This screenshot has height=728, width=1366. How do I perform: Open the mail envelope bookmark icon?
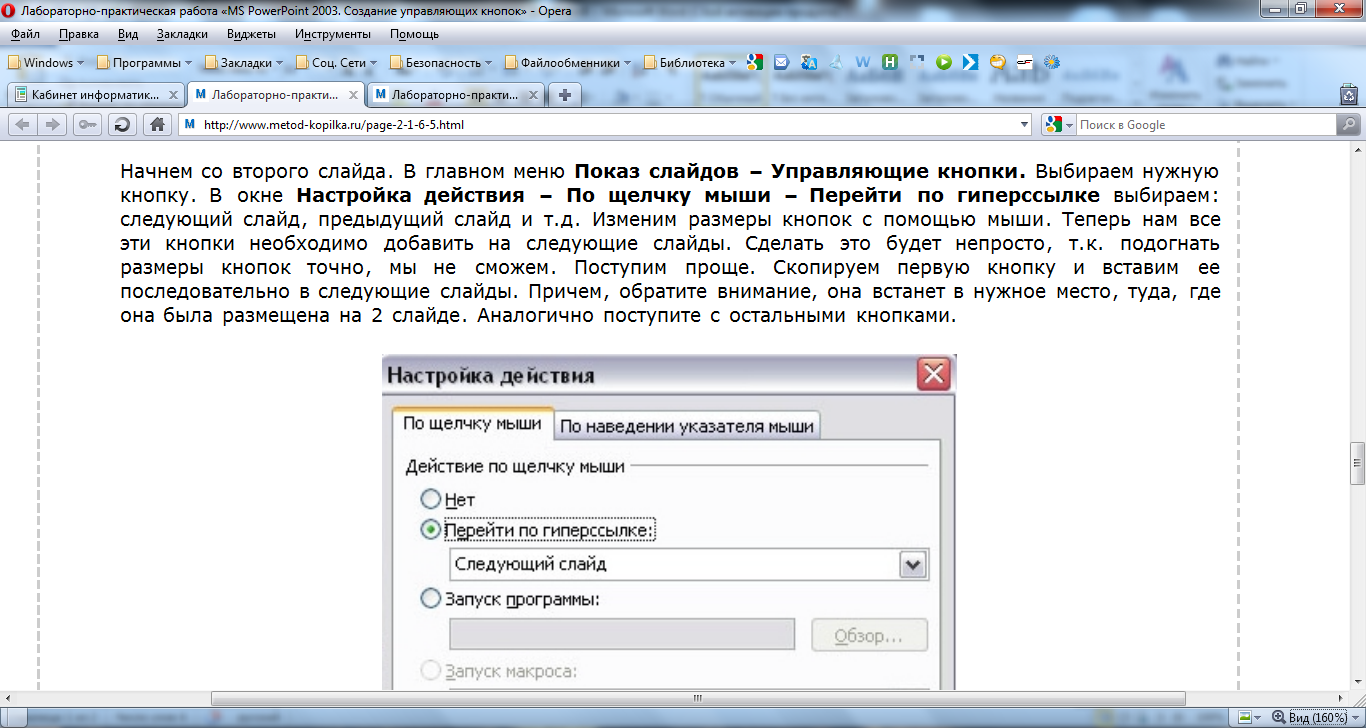pyautogui.click(x=782, y=62)
